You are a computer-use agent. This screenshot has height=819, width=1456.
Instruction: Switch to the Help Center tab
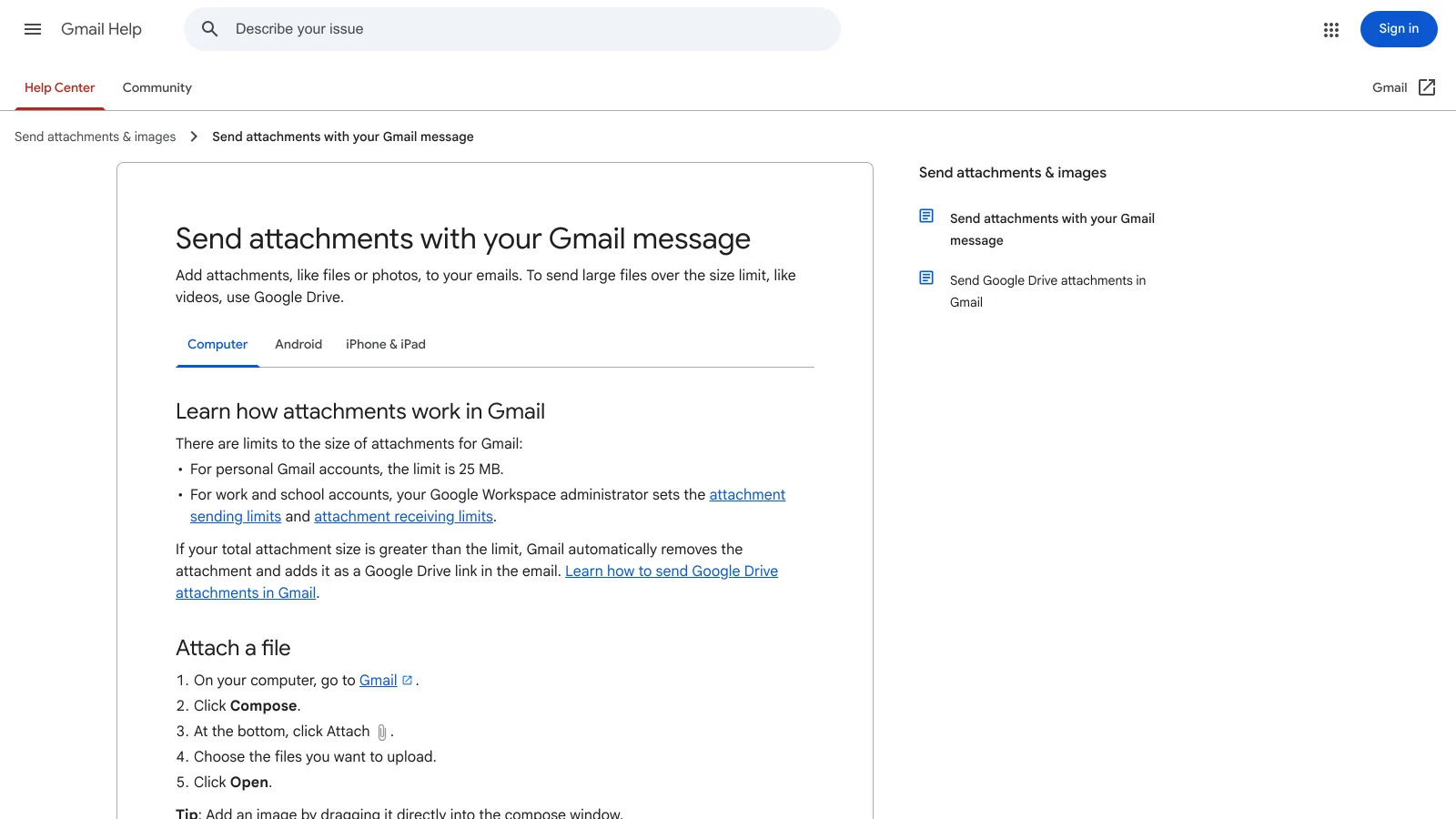point(60,87)
